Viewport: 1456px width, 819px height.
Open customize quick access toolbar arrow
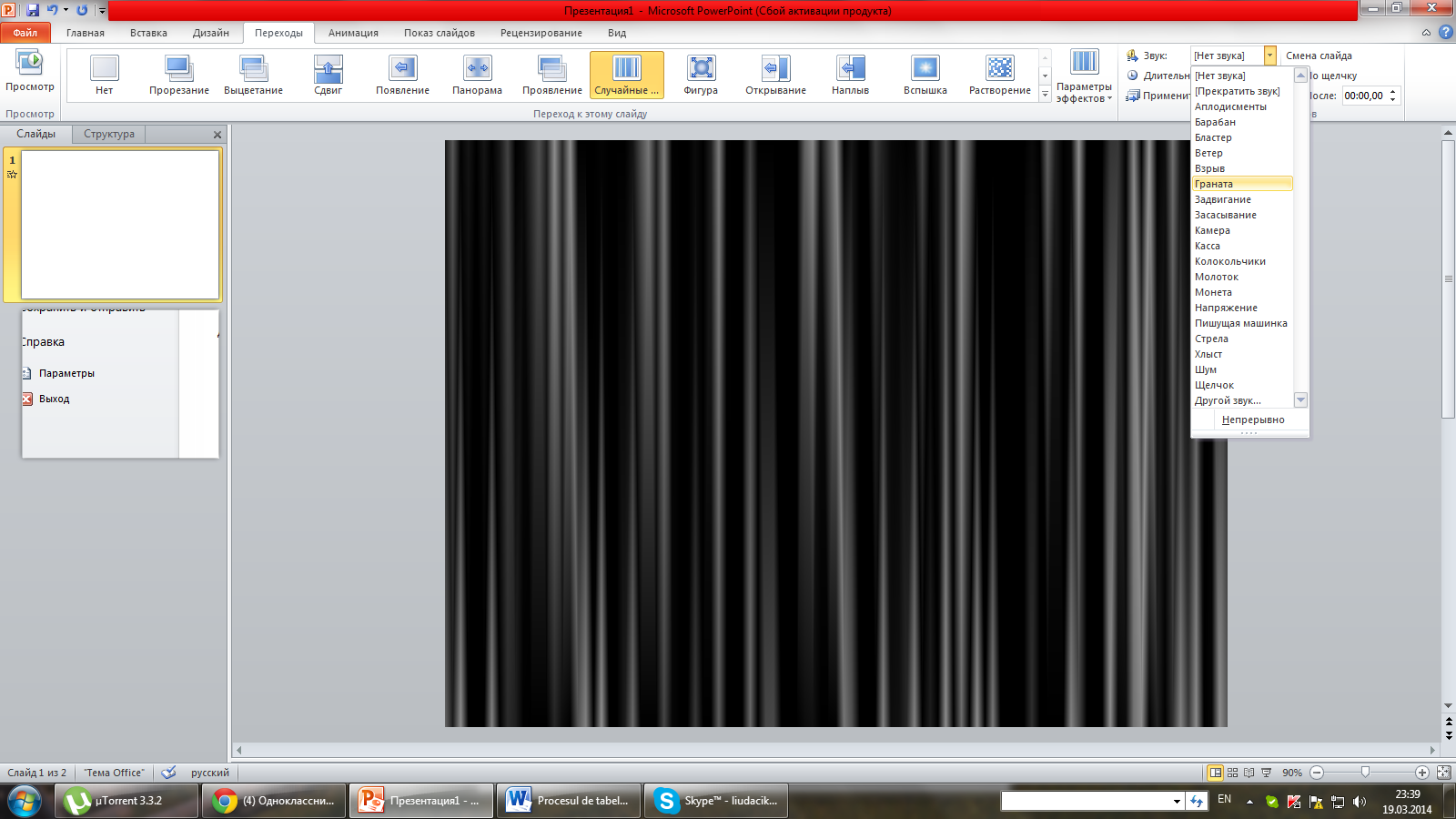(102, 11)
